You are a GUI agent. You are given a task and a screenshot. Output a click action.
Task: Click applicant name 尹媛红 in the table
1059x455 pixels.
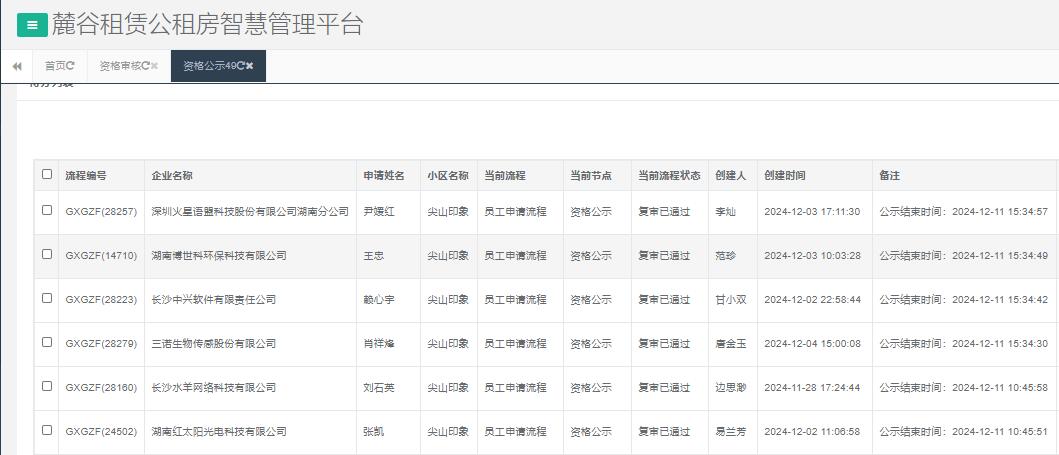click(x=379, y=211)
